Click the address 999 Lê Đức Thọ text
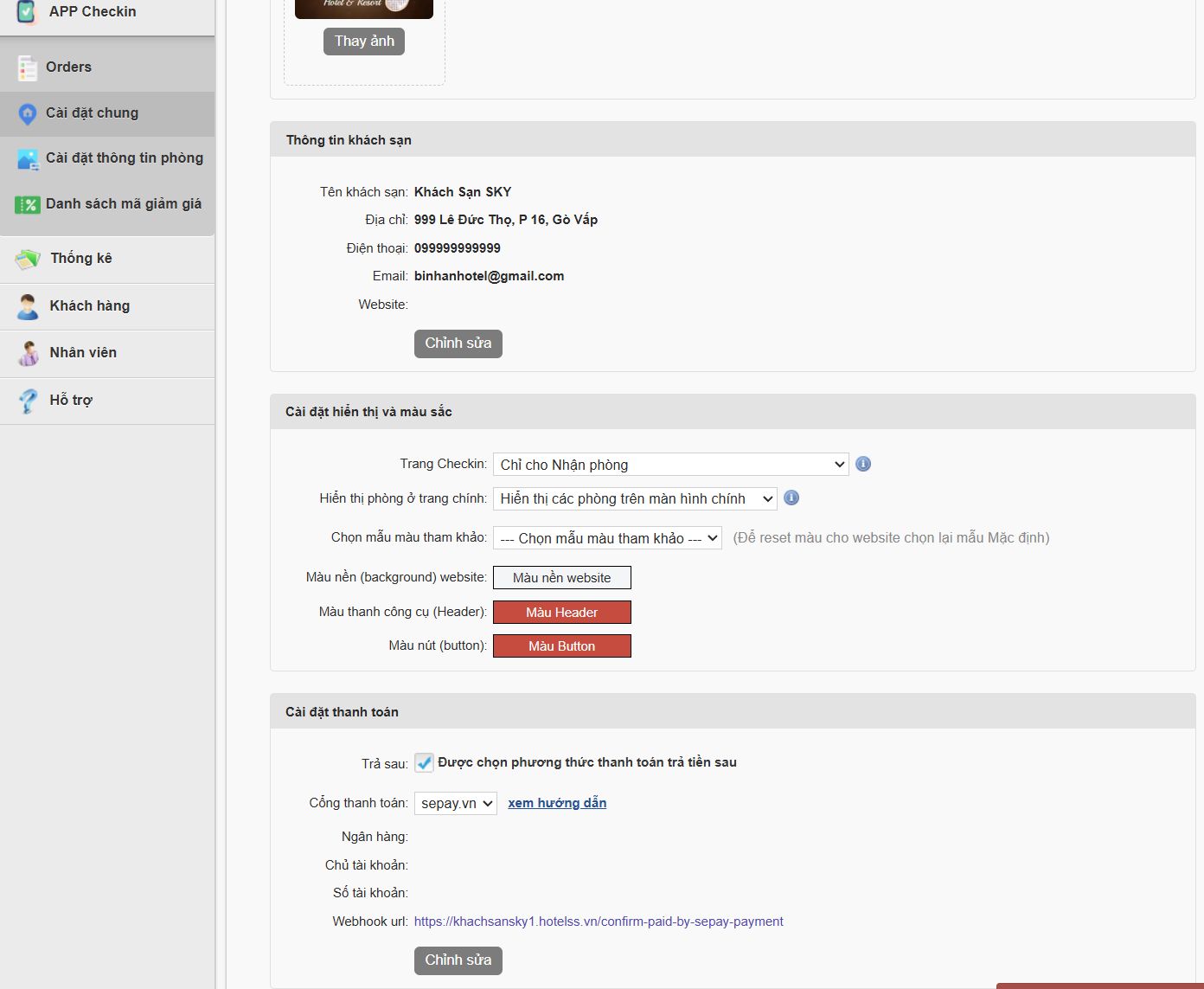The height and width of the screenshot is (989, 1204). [506, 220]
